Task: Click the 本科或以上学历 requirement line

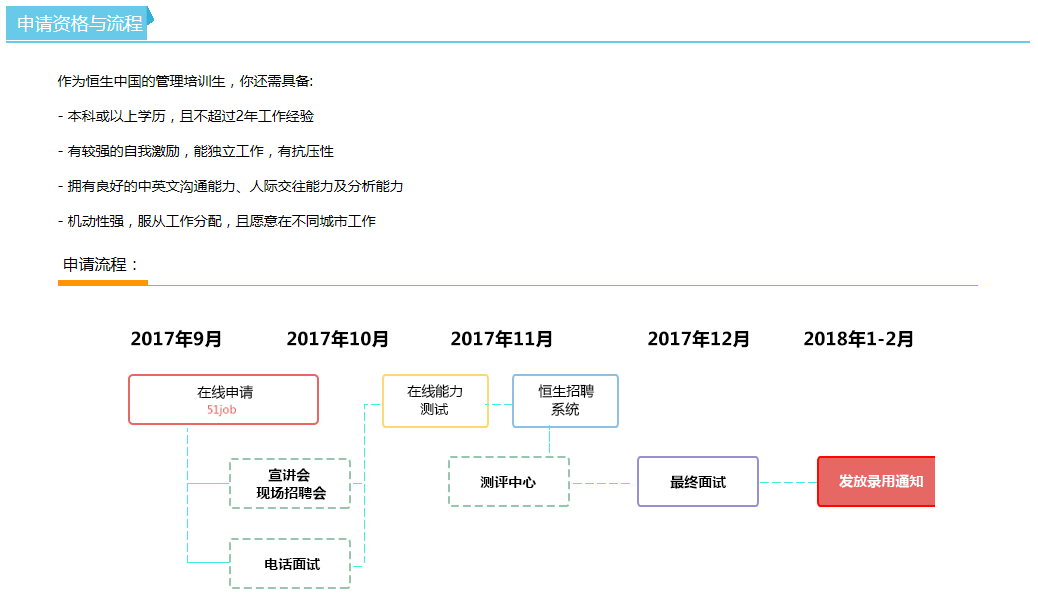Action: tap(185, 116)
